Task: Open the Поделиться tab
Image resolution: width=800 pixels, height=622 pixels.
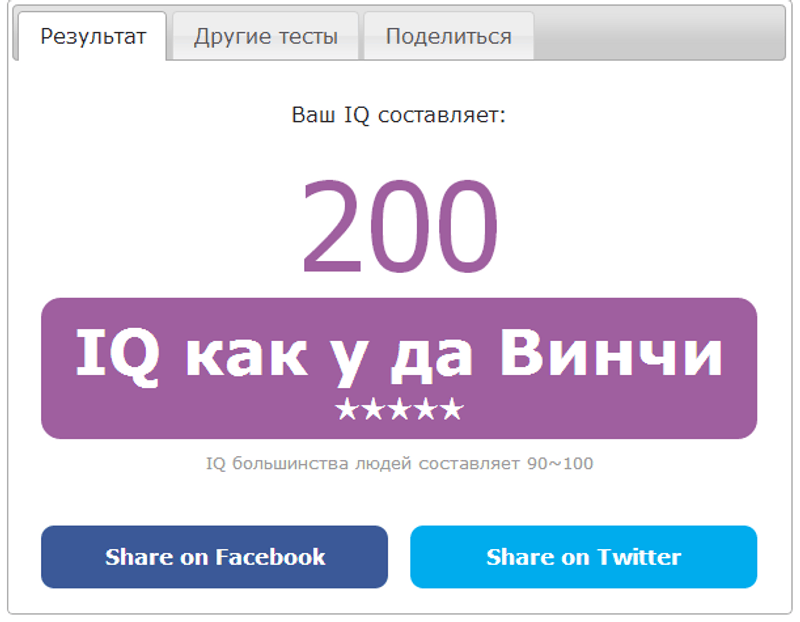Action: coord(449,36)
